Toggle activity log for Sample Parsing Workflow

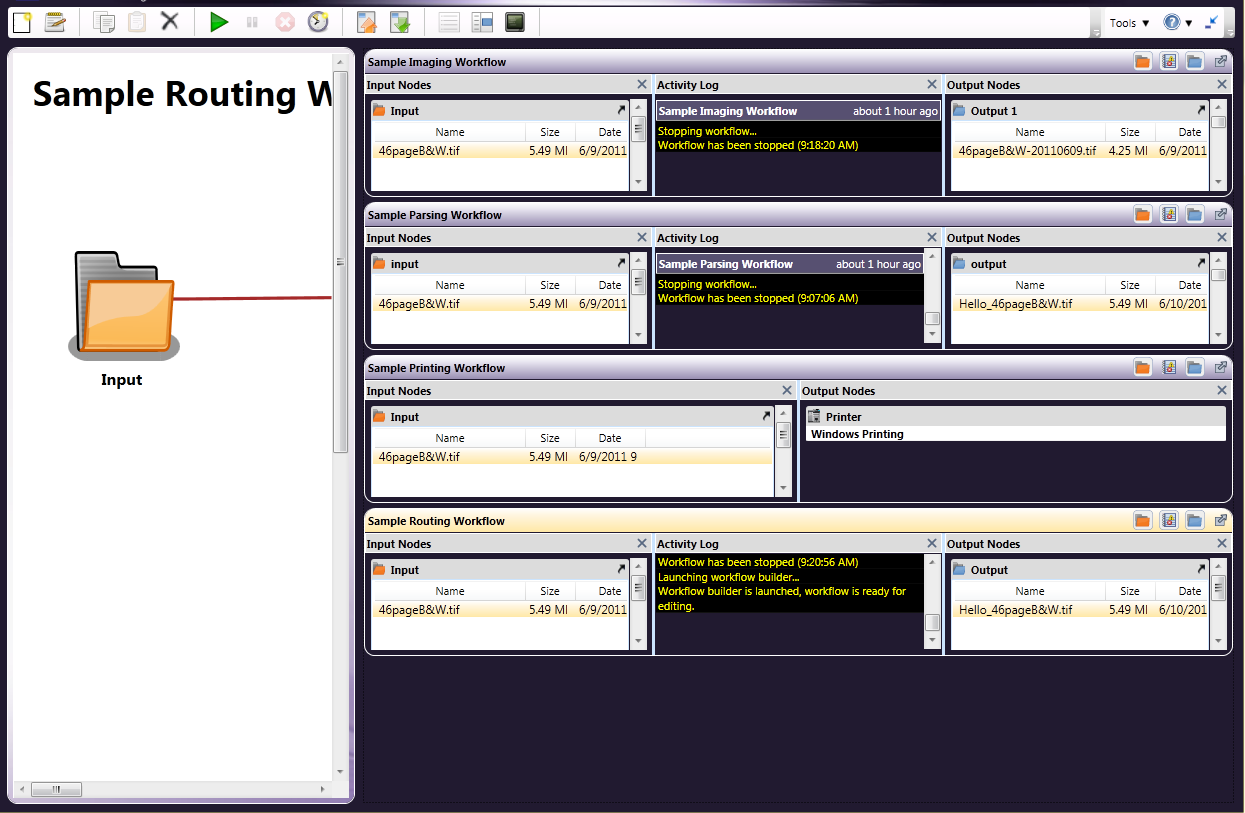click(1168, 215)
